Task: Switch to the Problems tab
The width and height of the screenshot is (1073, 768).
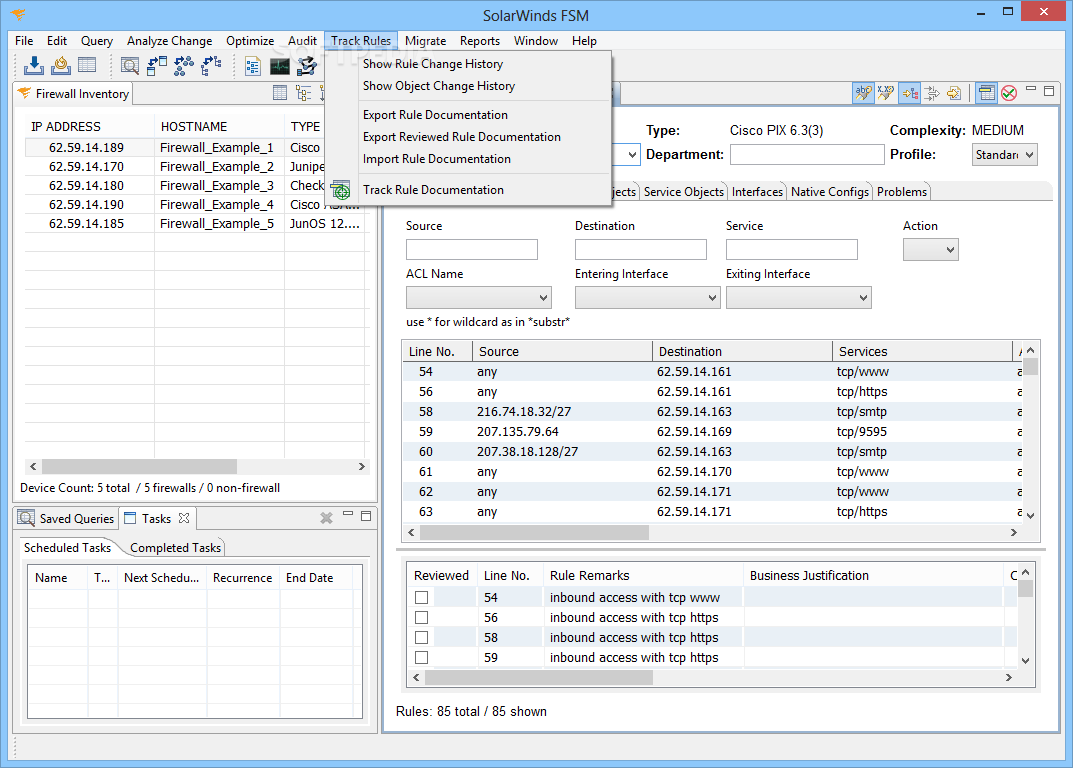Action: [901, 192]
